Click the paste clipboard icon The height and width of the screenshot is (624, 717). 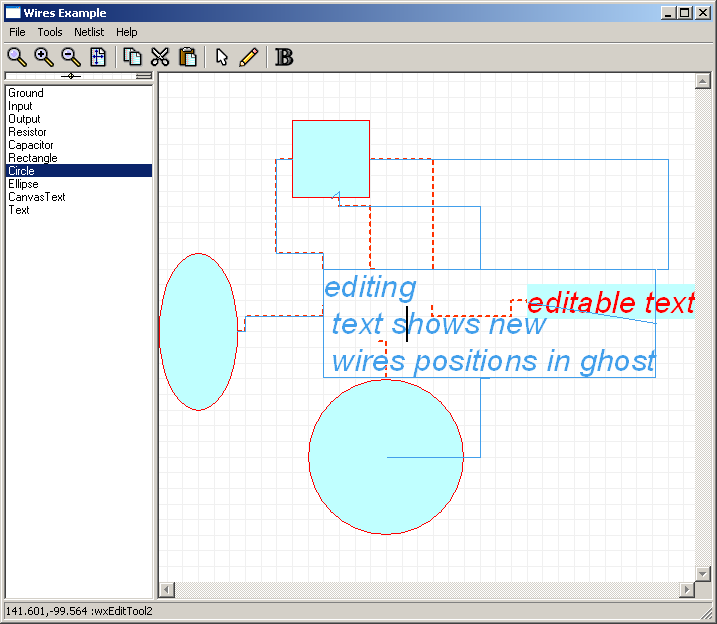(187, 57)
